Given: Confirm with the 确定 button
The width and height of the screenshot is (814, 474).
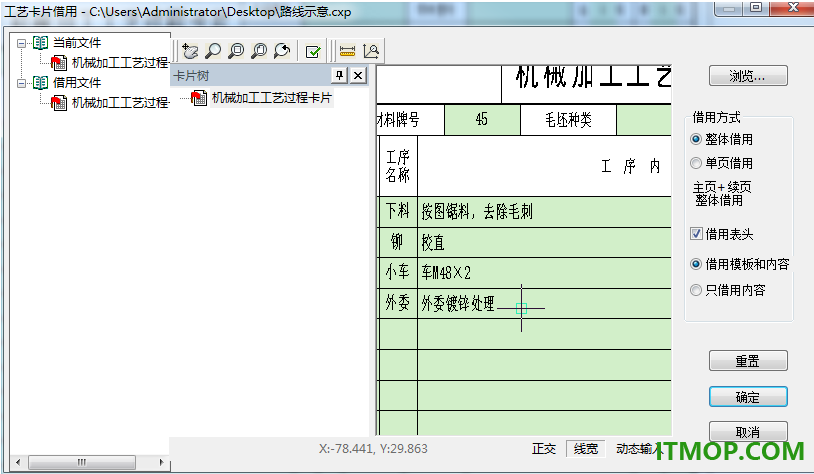Looking at the screenshot, I should click(x=748, y=397).
